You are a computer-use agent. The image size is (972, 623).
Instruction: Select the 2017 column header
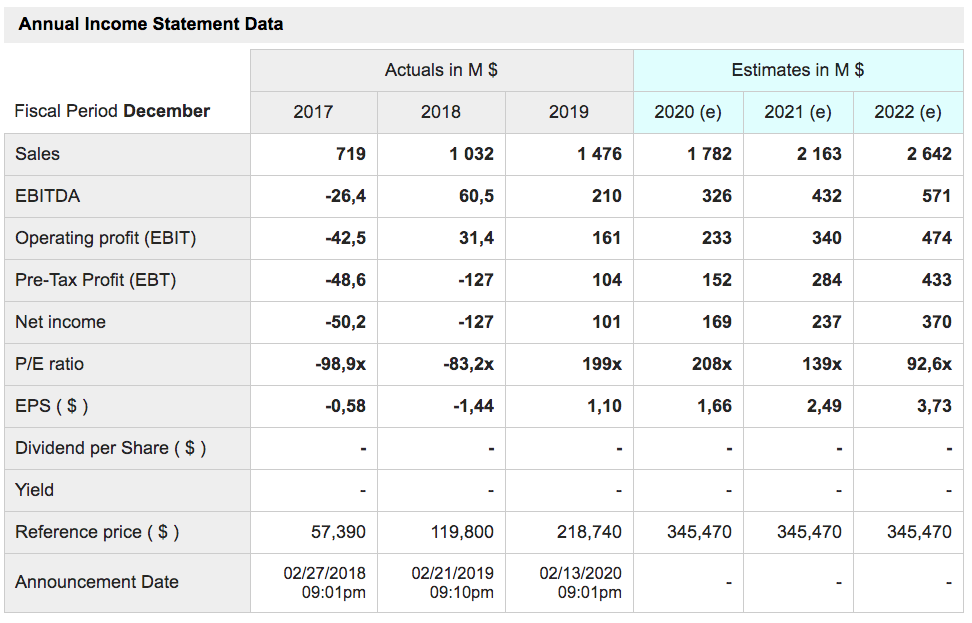tap(313, 112)
